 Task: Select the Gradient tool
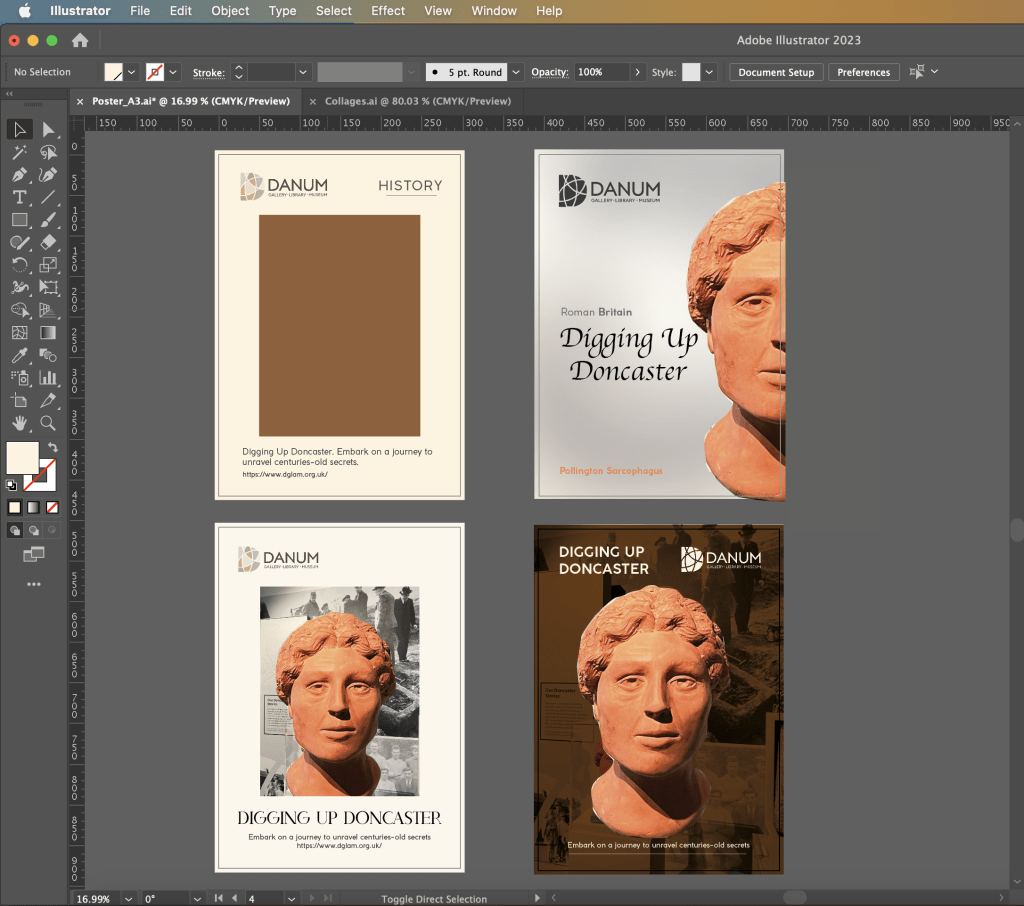click(48, 333)
